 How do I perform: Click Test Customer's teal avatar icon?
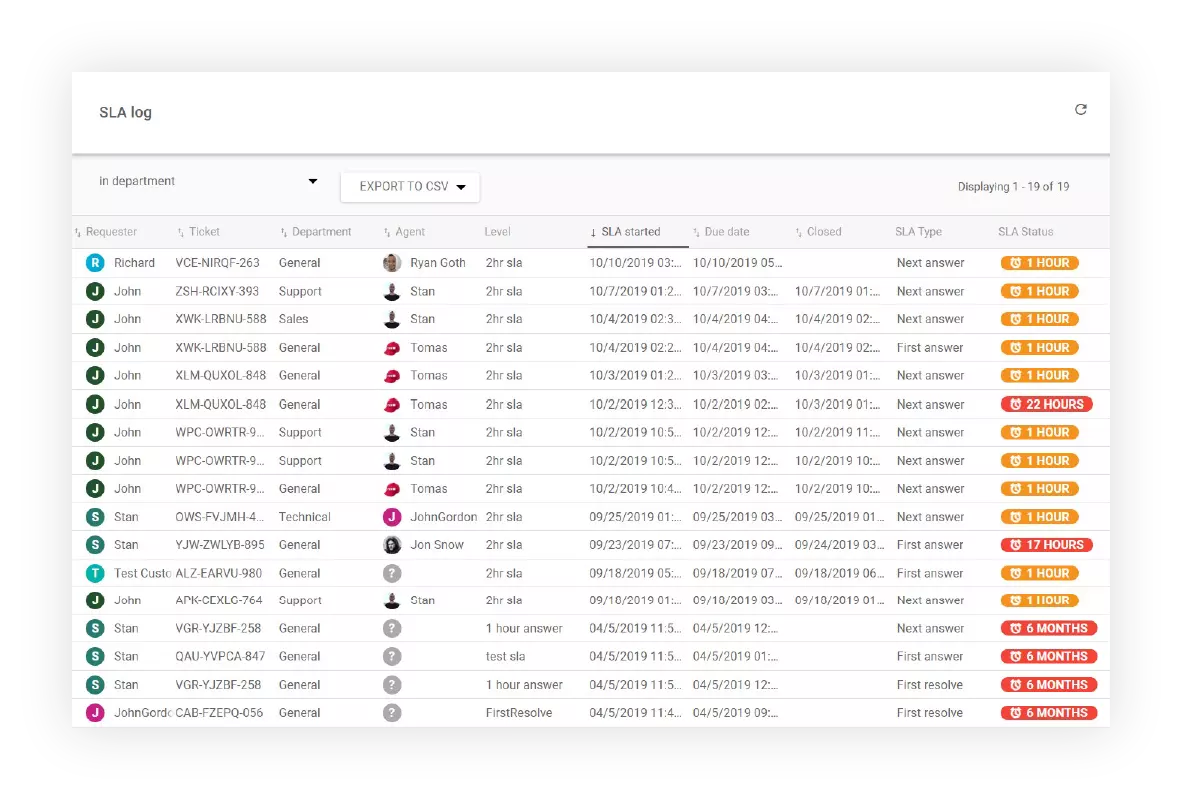tap(95, 573)
